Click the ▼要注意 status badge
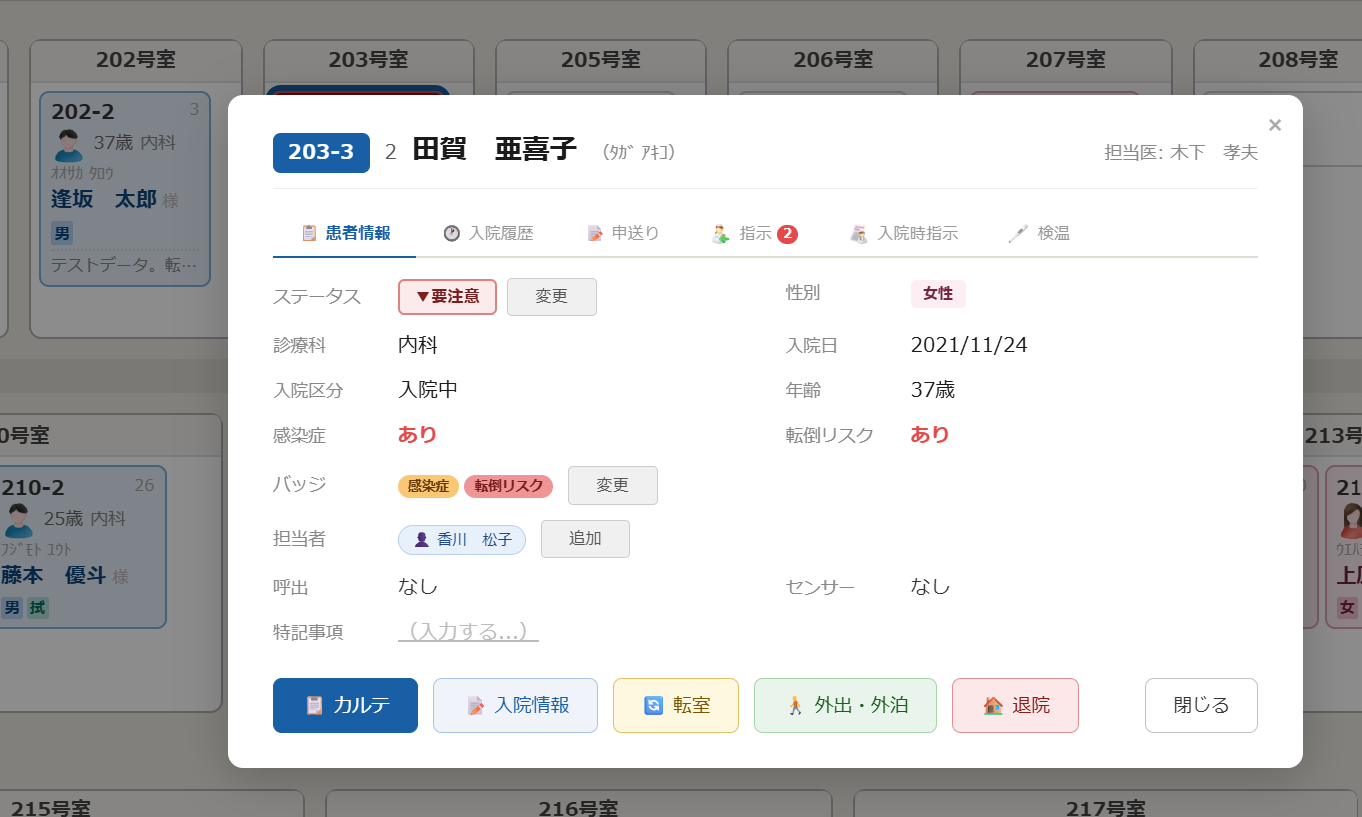 click(x=447, y=297)
